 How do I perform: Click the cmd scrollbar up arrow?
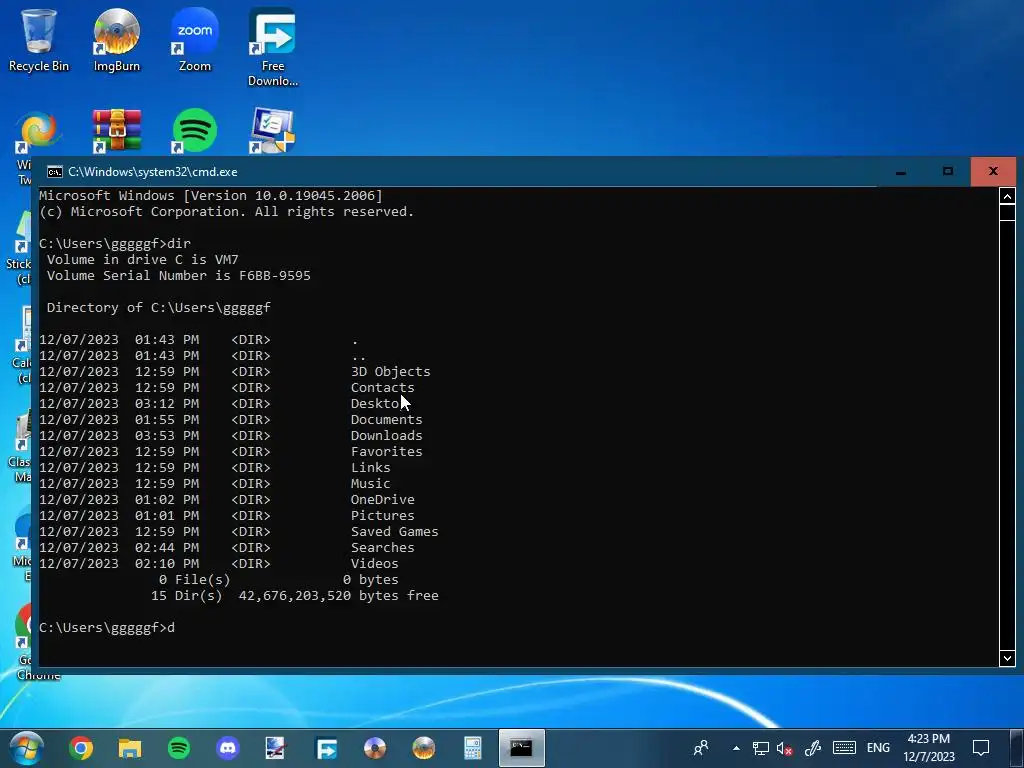click(1007, 196)
